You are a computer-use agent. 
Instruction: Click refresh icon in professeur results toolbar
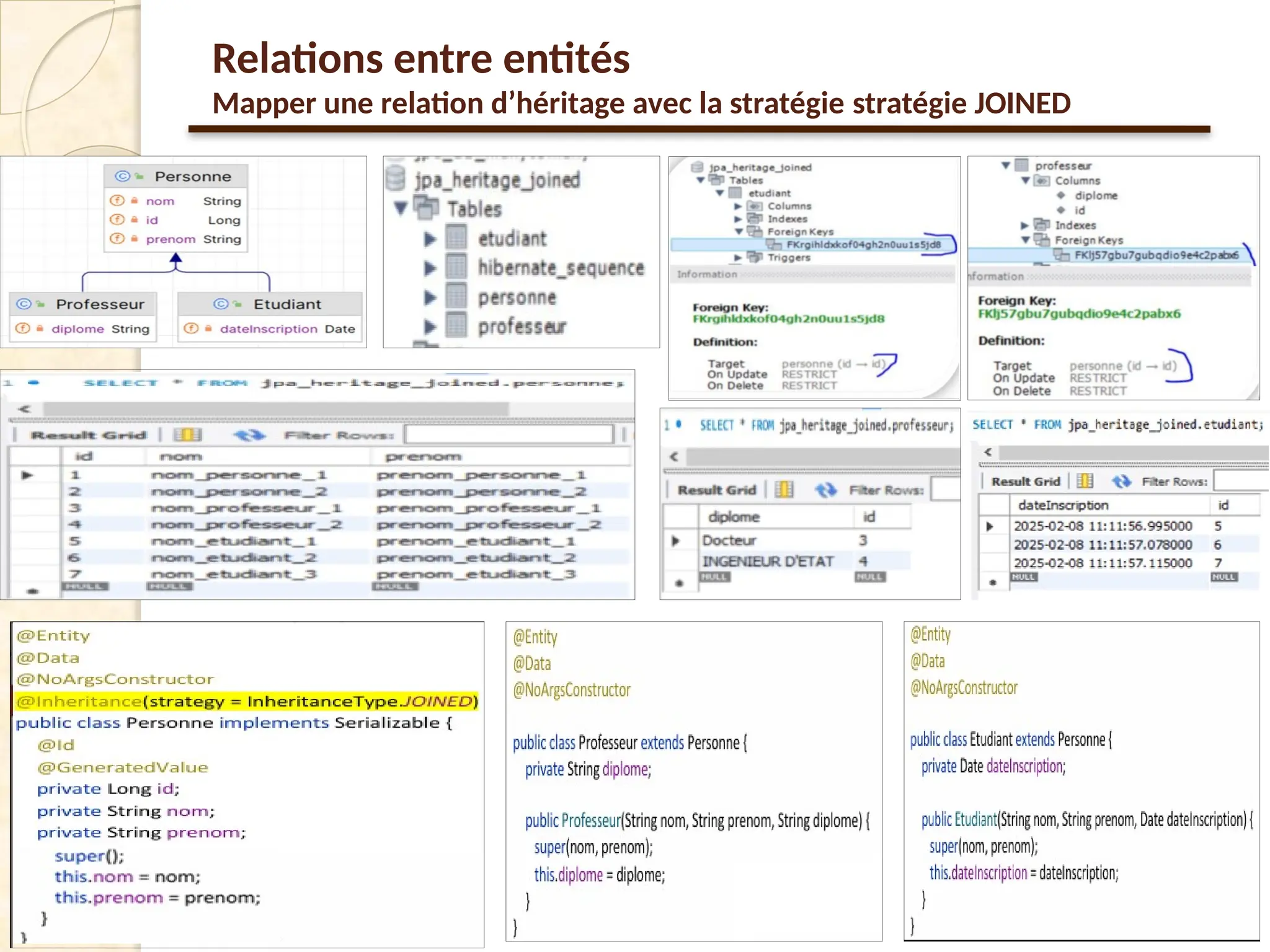click(825, 490)
